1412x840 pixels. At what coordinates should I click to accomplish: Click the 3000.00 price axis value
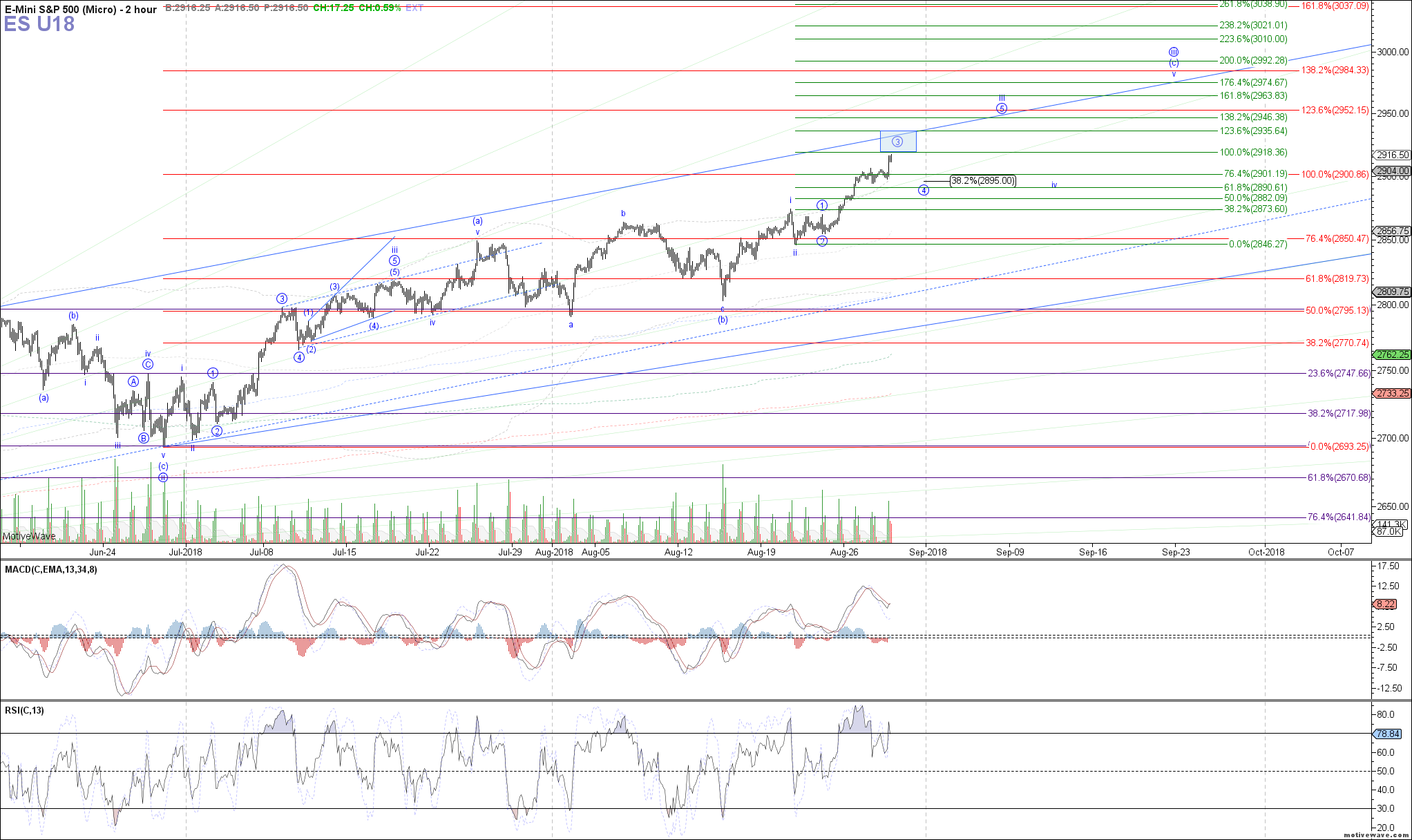coord(1392,52)
